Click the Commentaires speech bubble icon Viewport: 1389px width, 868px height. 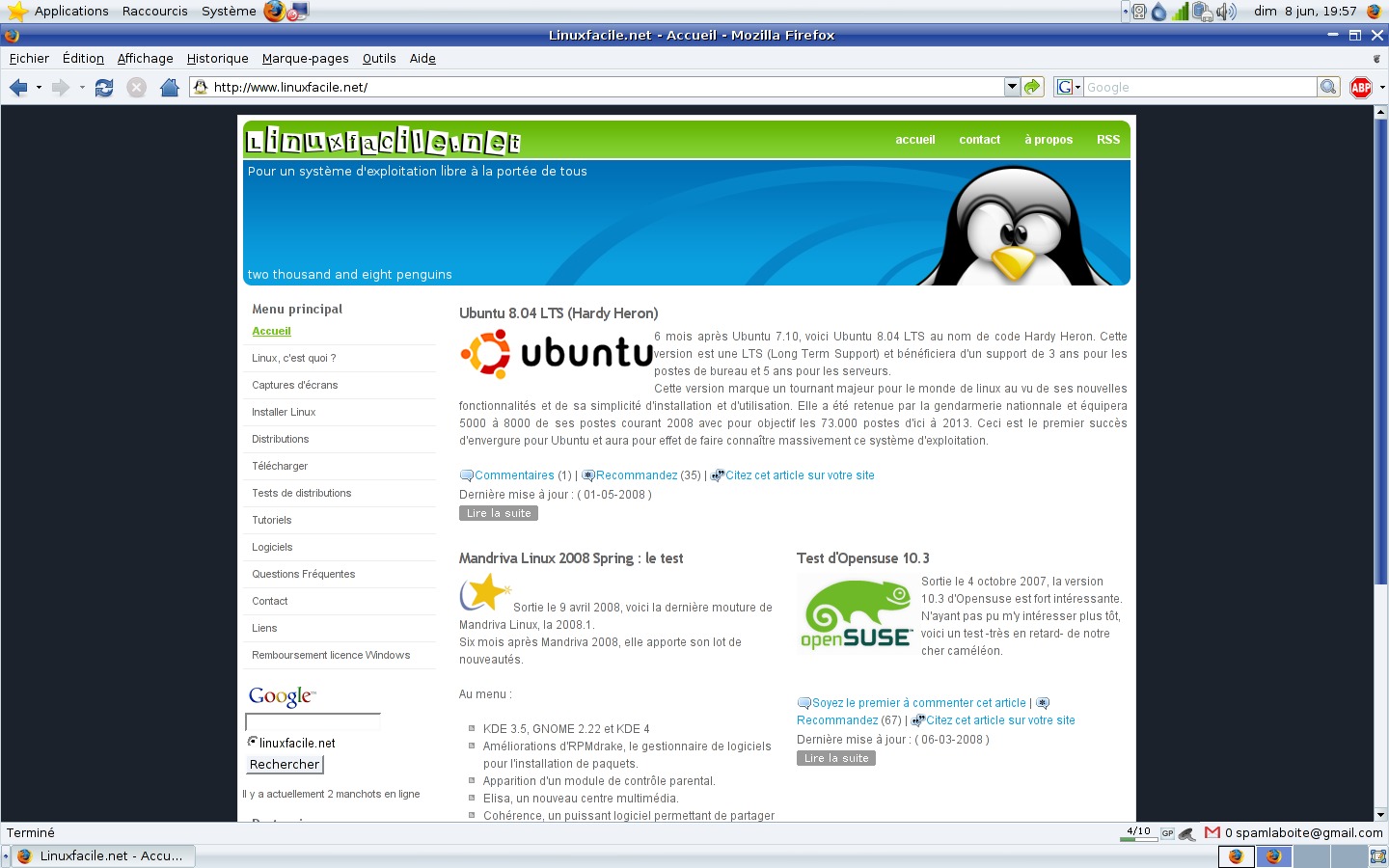click(467, 475)
